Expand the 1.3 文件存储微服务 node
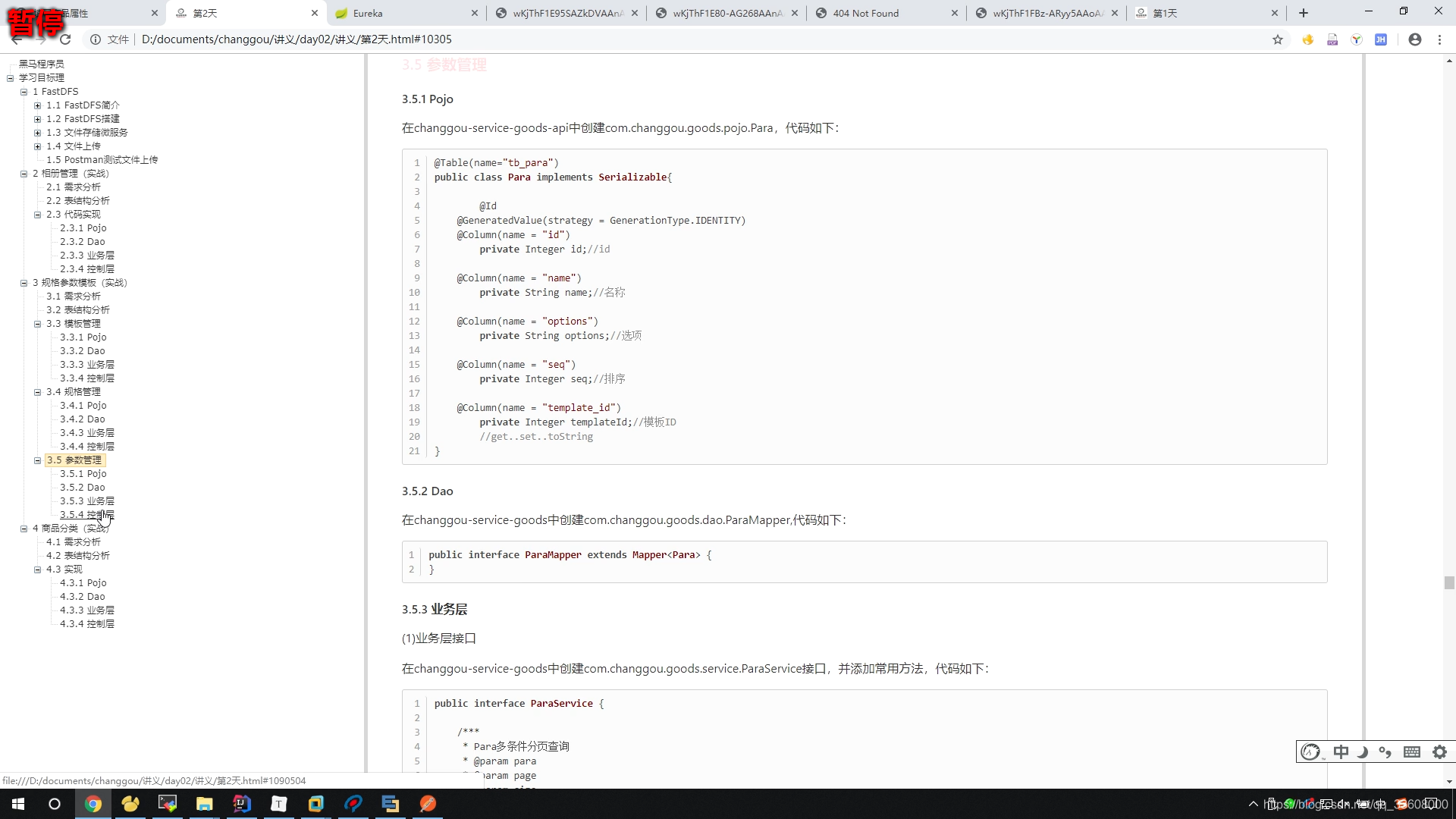This screenshot has height=819, width=1456. [x=38, y=133]
